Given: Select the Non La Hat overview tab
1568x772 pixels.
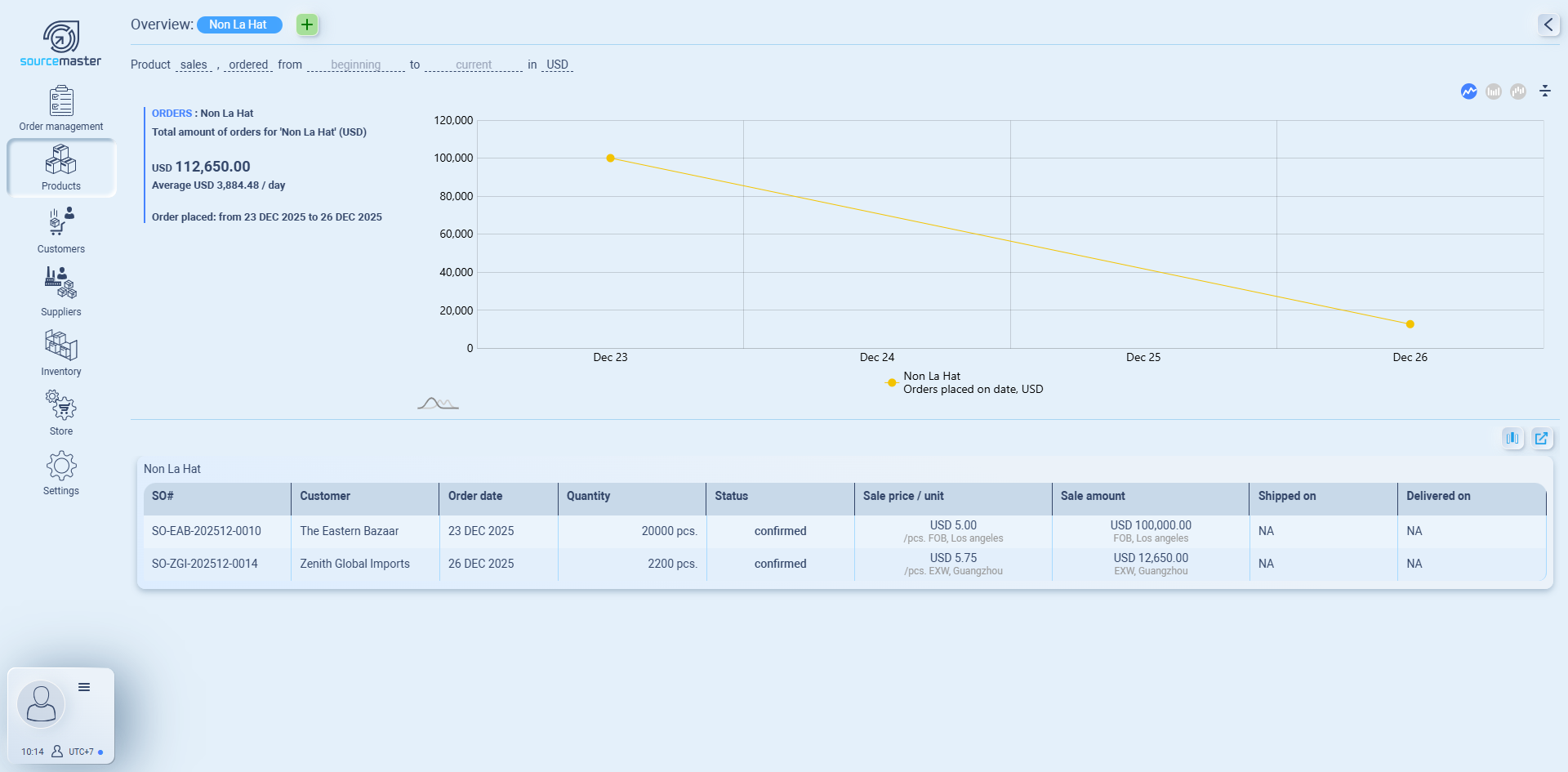Looking at the screenshot, I should pyautogui.click(x=238, y=25).
